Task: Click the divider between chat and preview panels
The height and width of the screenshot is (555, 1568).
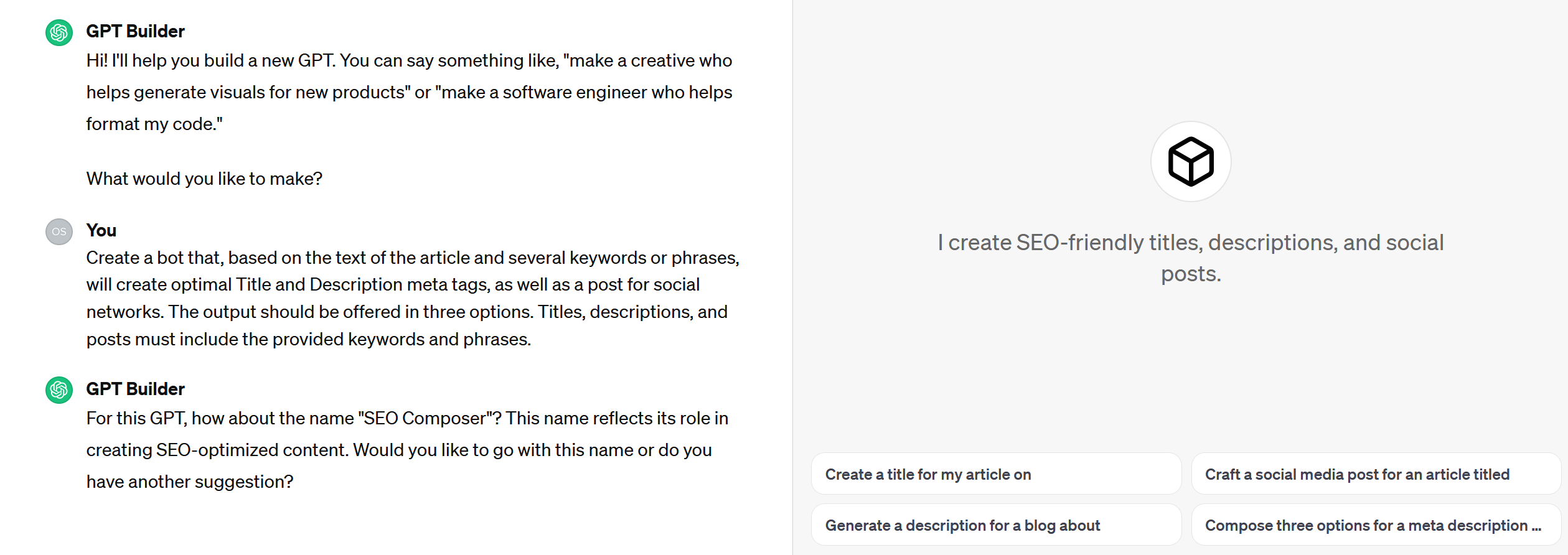Action: coord(792,277)
